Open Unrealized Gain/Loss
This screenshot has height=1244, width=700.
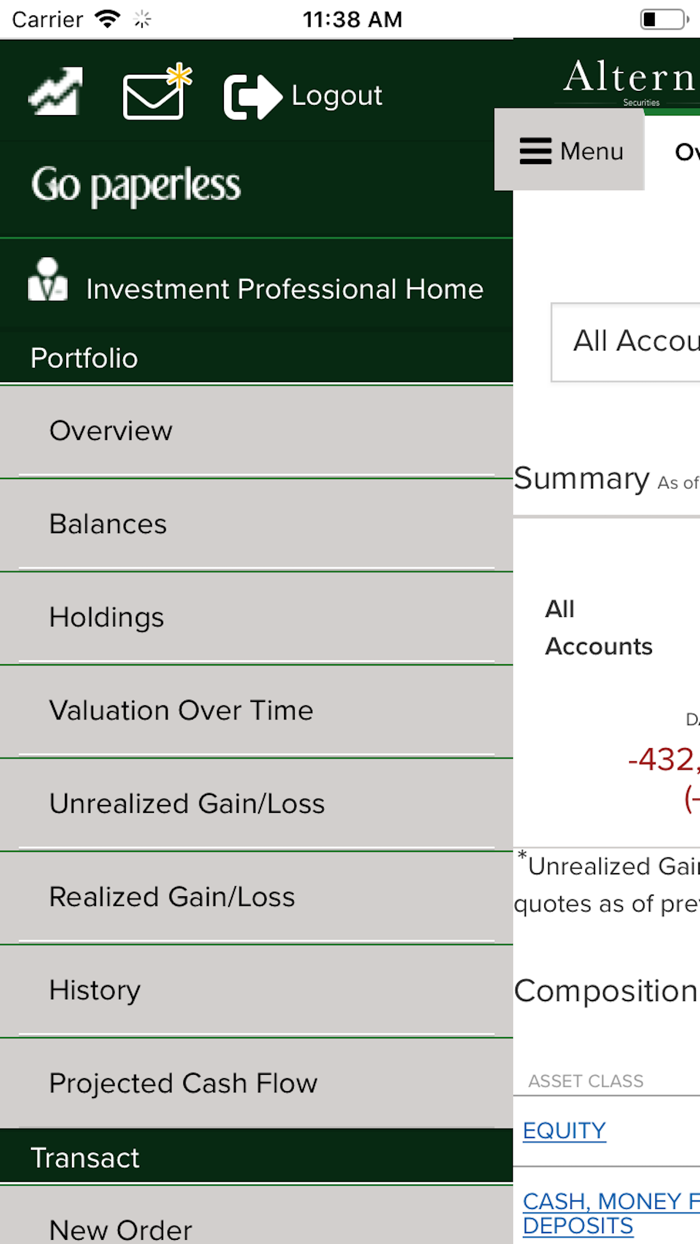click(186, 803)
